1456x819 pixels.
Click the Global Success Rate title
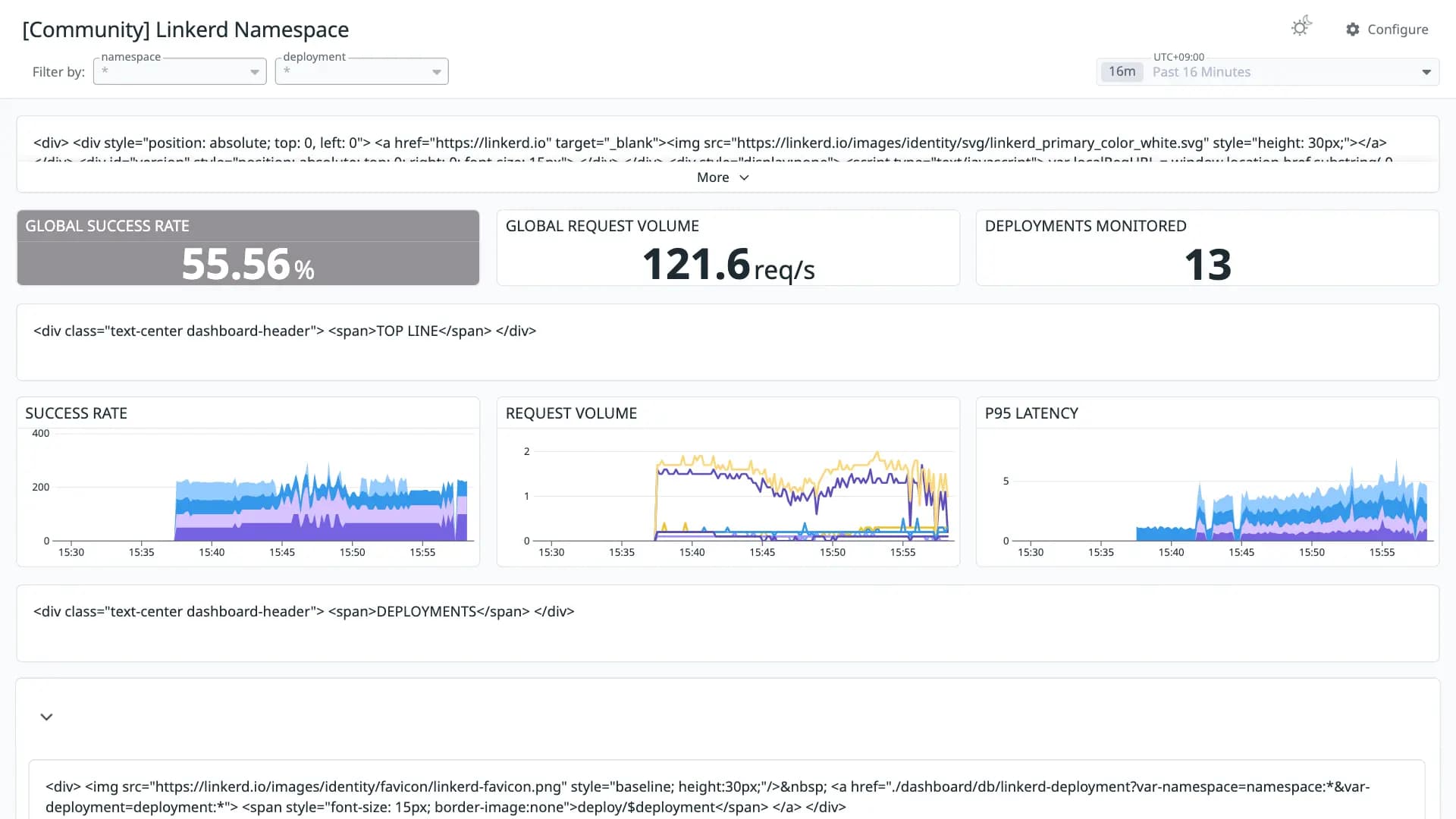point(107,226)
